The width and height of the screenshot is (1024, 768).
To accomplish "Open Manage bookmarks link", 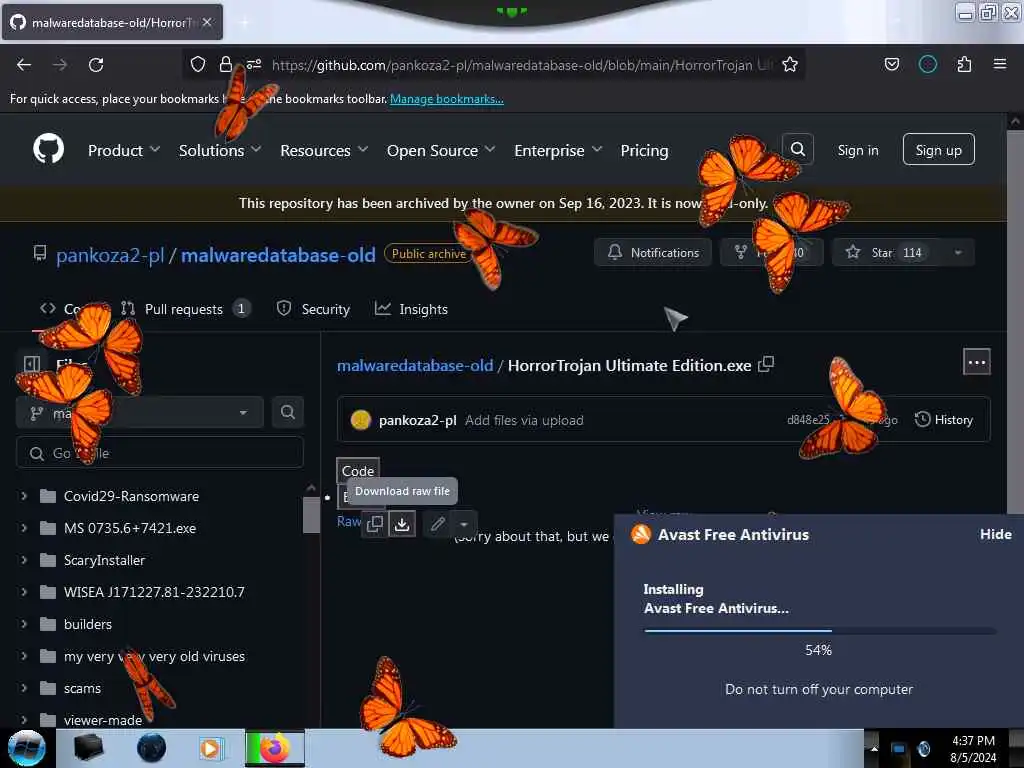I will tap(447, 99).
